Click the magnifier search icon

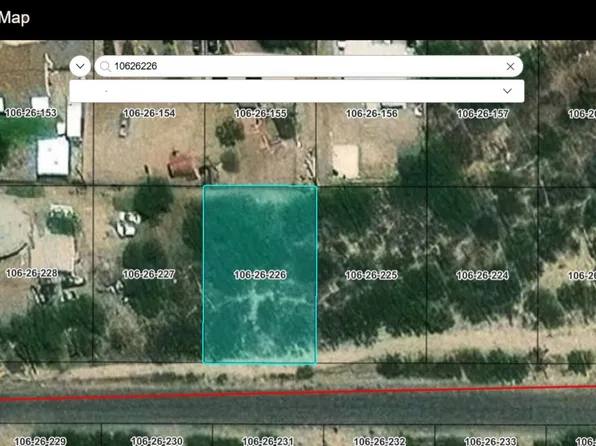point(105,67)
